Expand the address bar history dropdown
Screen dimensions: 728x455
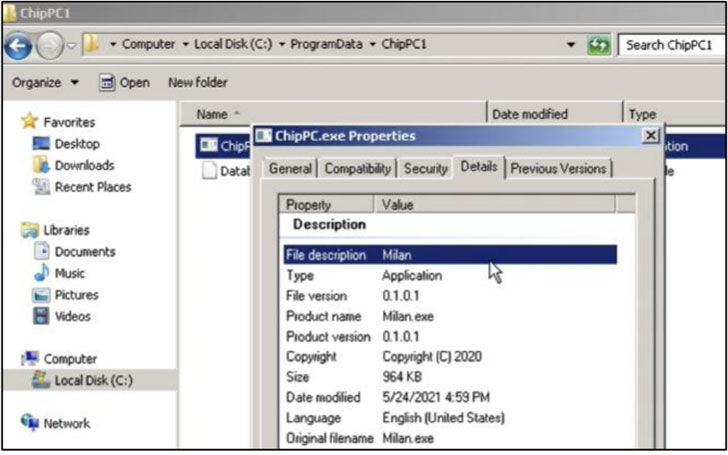(x=570, y=45)
